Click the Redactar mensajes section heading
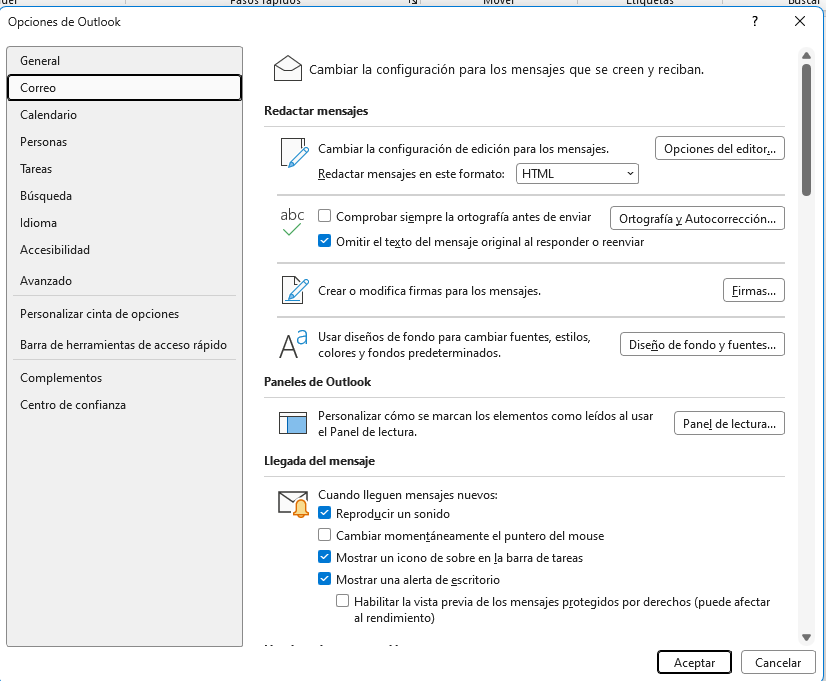826x681 pixels. tap(316, 111)
